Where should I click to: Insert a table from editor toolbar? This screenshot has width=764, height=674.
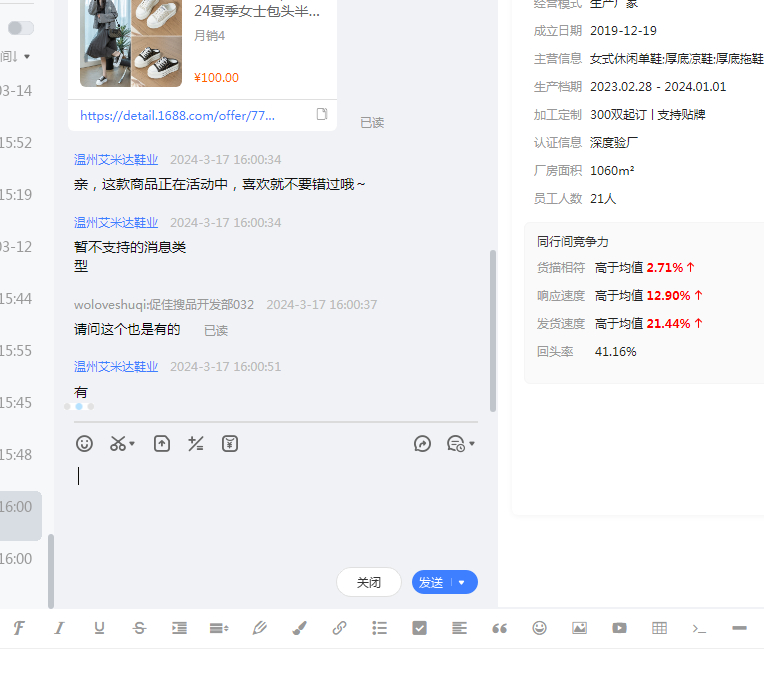pos(659,628)
